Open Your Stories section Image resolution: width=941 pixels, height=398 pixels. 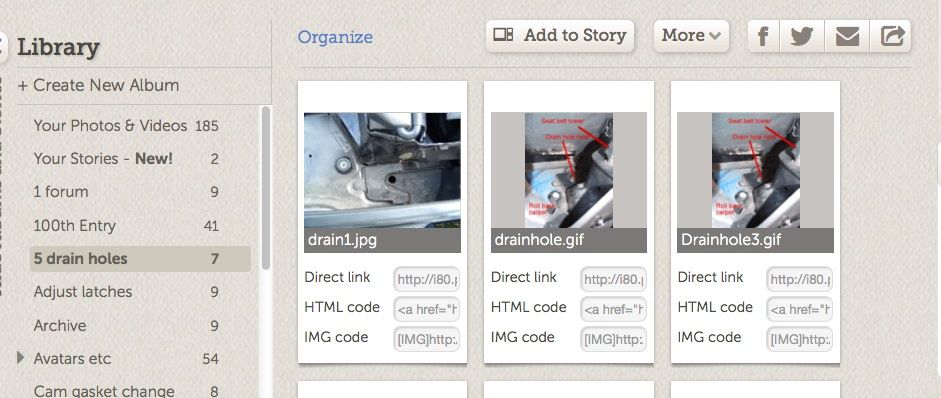pyautogui.click(x=126, y=159)
